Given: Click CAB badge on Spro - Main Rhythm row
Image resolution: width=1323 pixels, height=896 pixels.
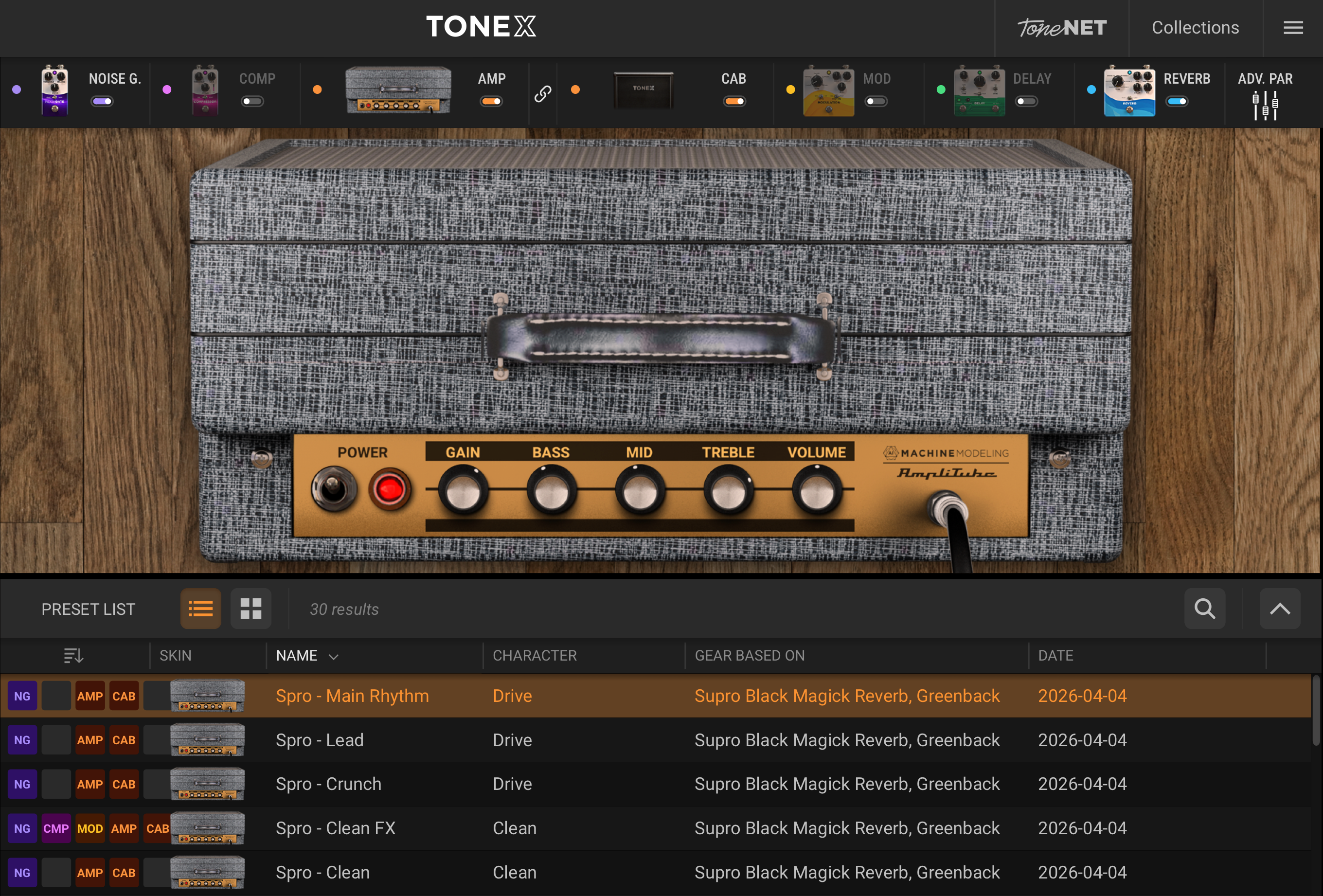Looking at the screenshot, I should coord(124,696).
